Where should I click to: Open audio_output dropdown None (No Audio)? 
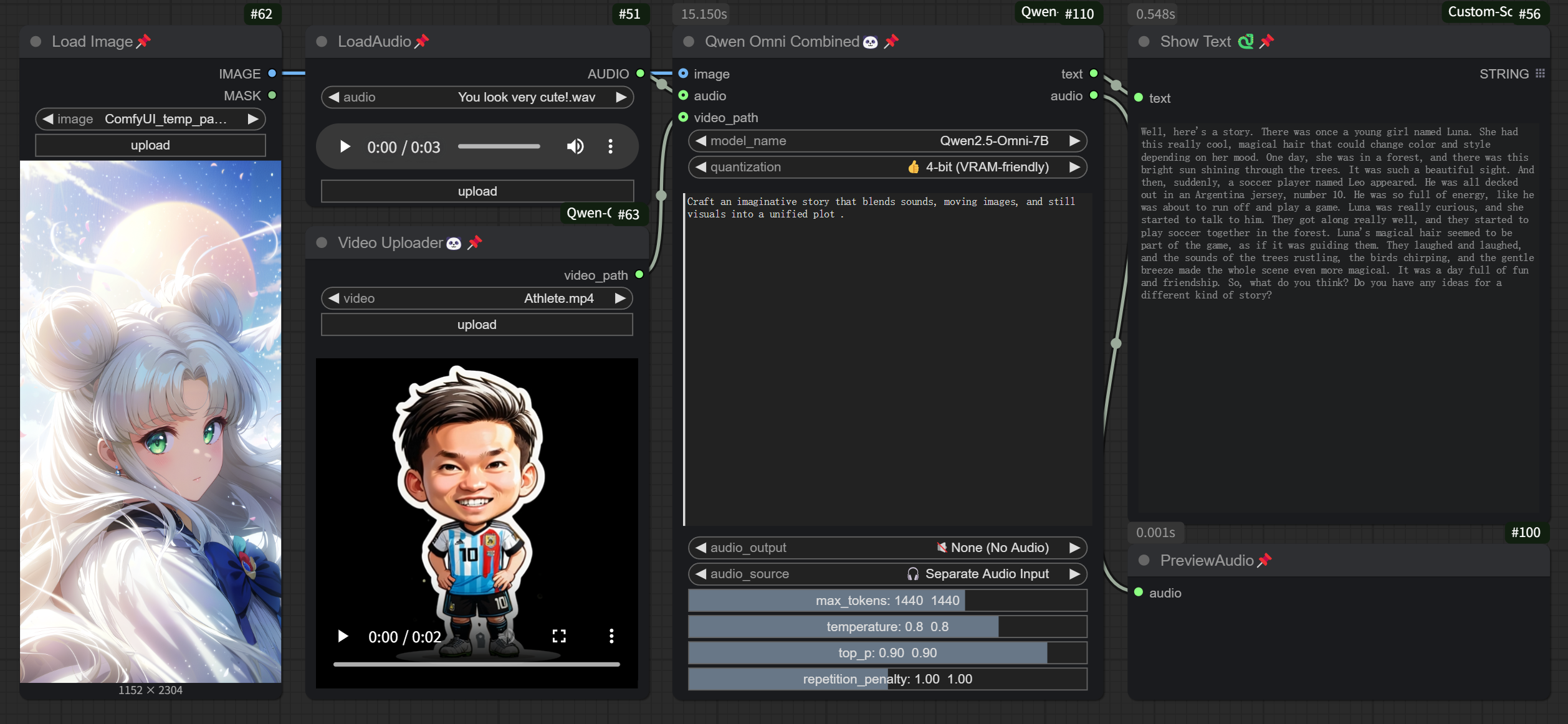tap(887, 548)
